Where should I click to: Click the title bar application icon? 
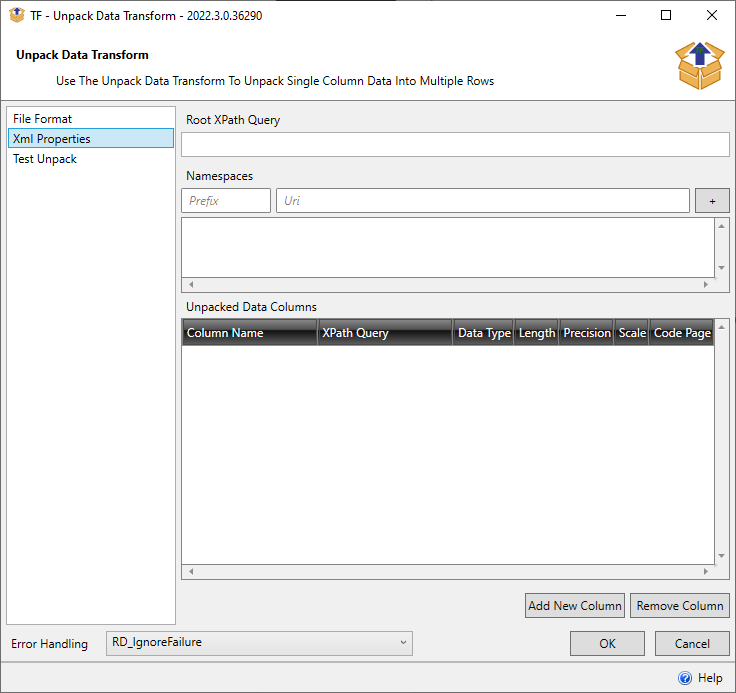(x=17, y=15)
